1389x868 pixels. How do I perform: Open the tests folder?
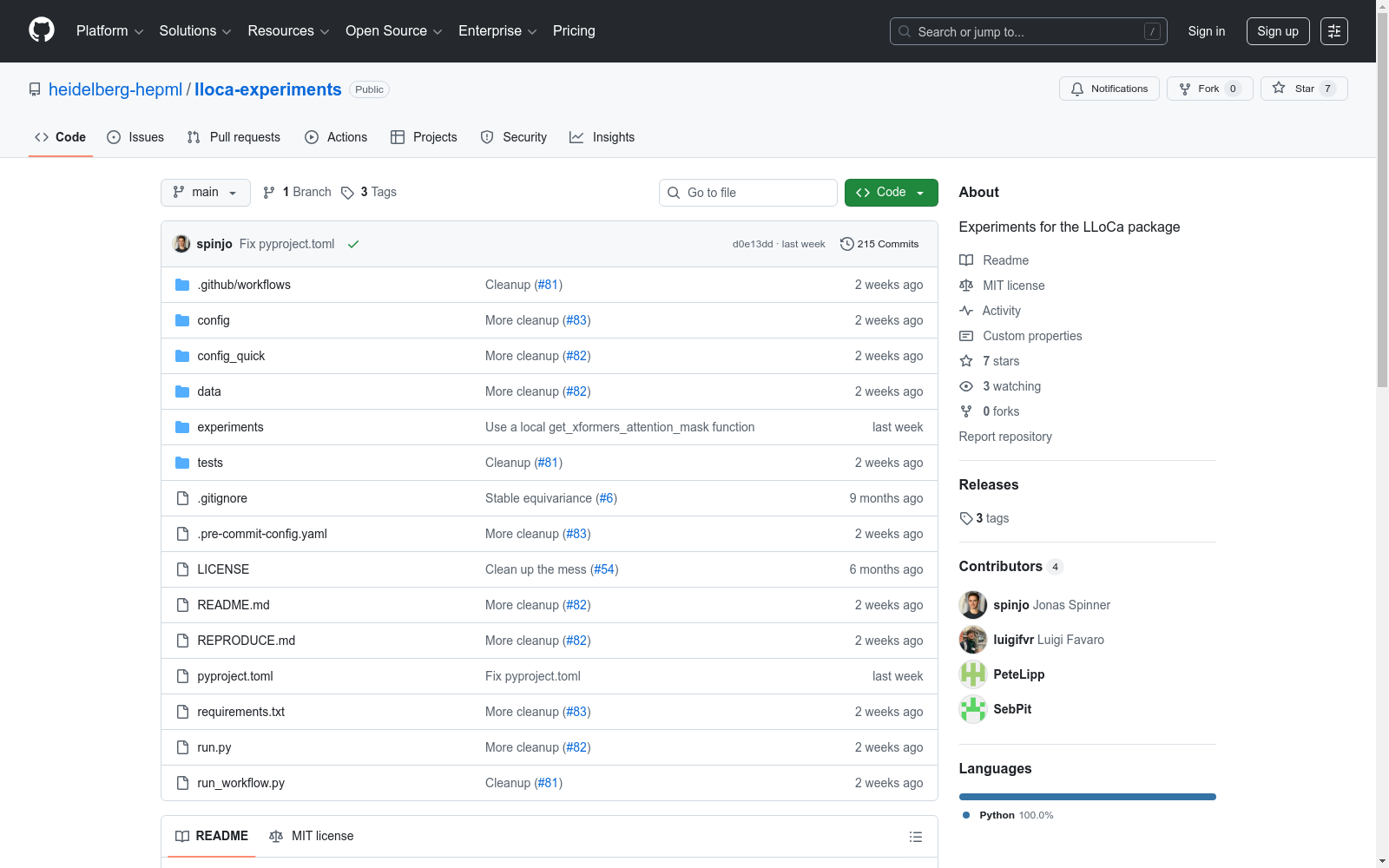click(x=210, y=463)
